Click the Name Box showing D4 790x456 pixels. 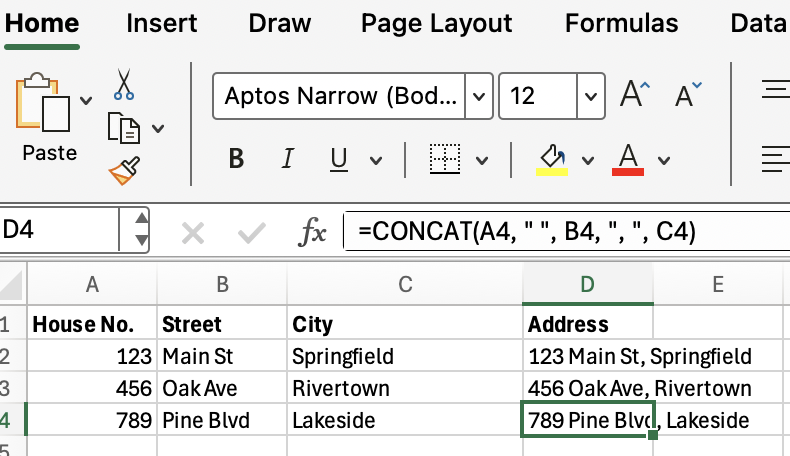[59, 230]
